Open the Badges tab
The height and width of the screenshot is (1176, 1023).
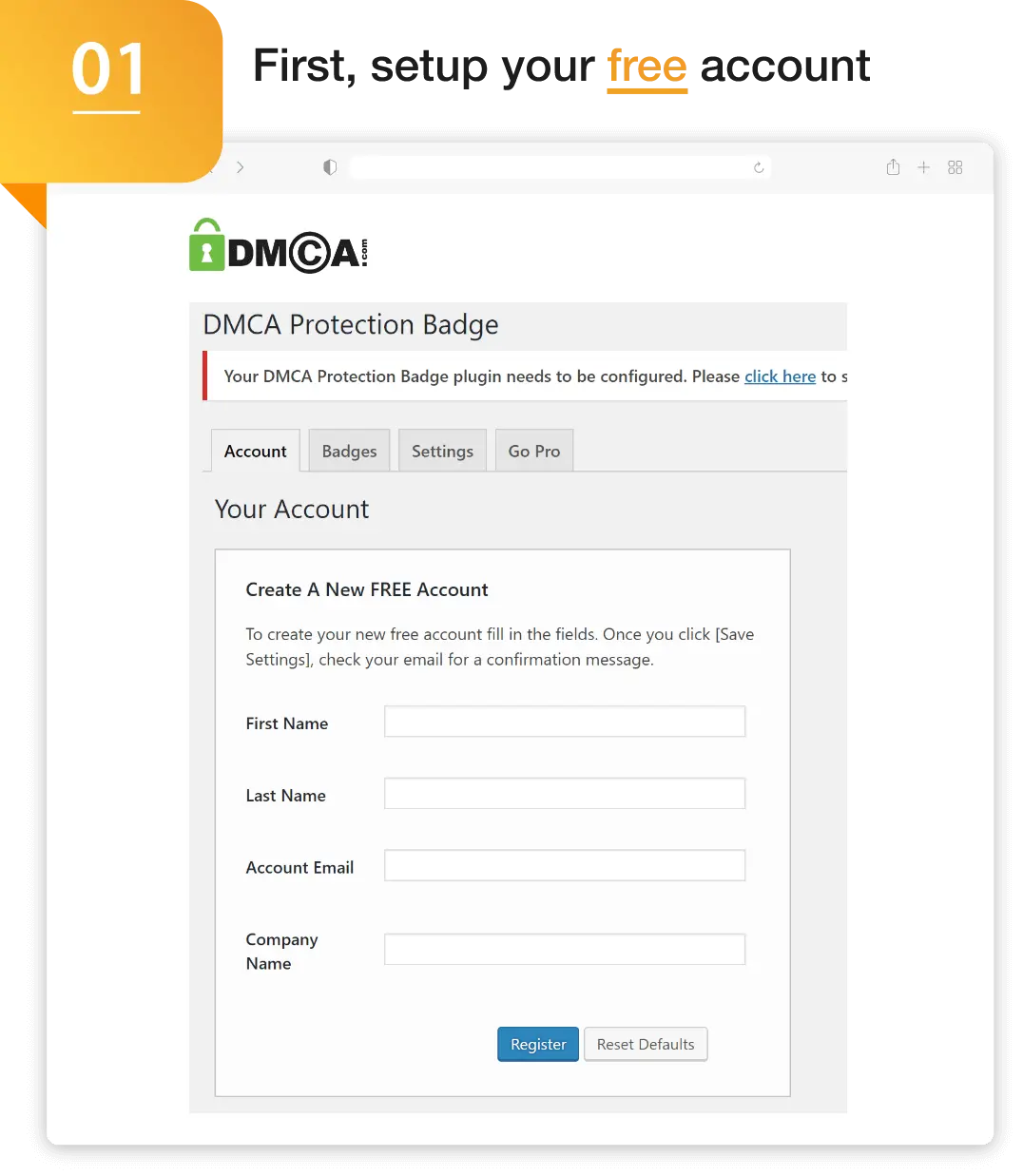(349, 451)
